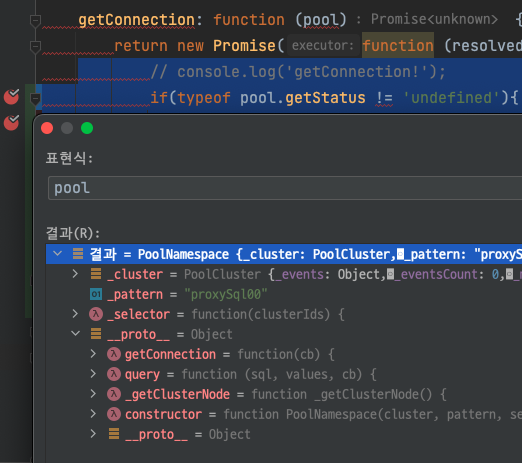Toggle breakpoint on the typeof pool.getStatus line
Image resolution: width=522 pixels, height=463 pixels.
coord(11,97)
